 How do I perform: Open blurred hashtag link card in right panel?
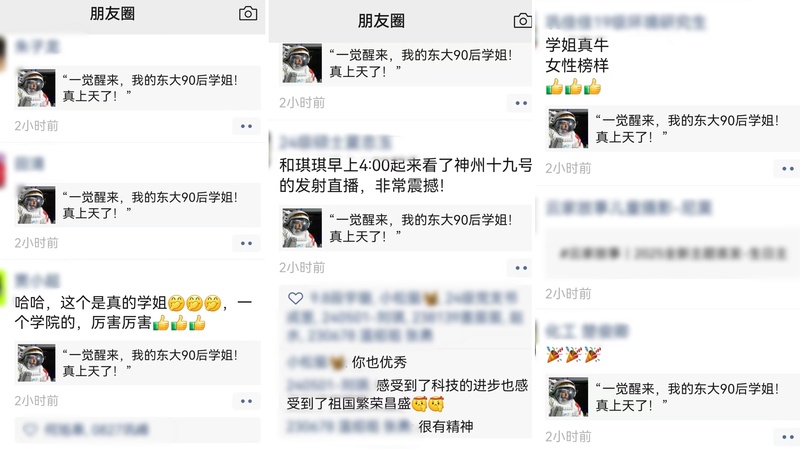pyautogui.click(x=672, y=254)
